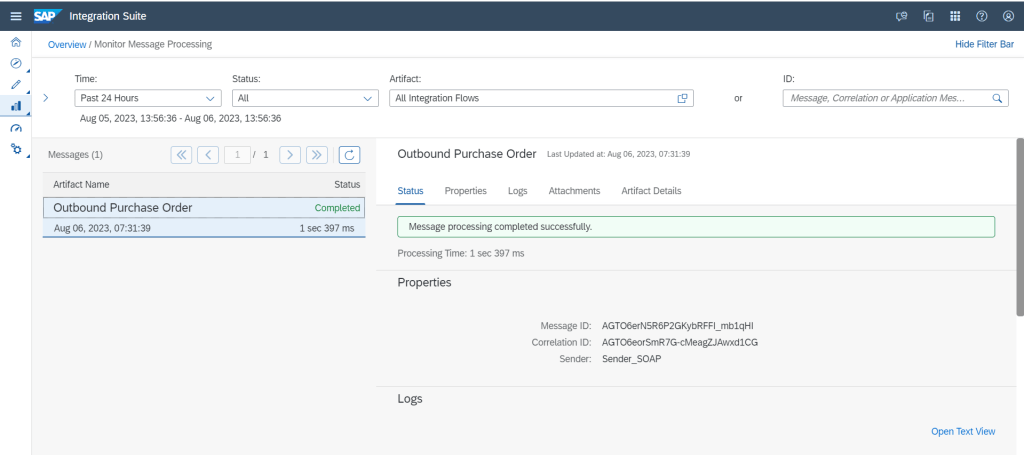The height and width of the screenshot is (455, 1024).
Task: Click the message ID search field
Action: pos(885,98)
